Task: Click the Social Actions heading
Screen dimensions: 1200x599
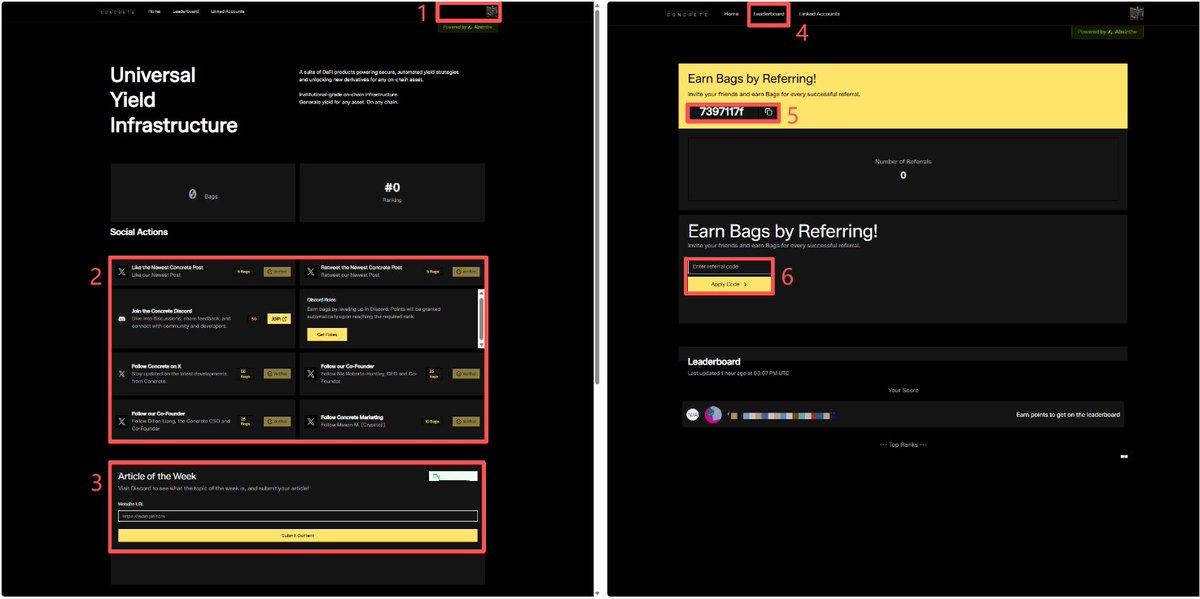Action: pyautogui.click(x=139, y=232)
